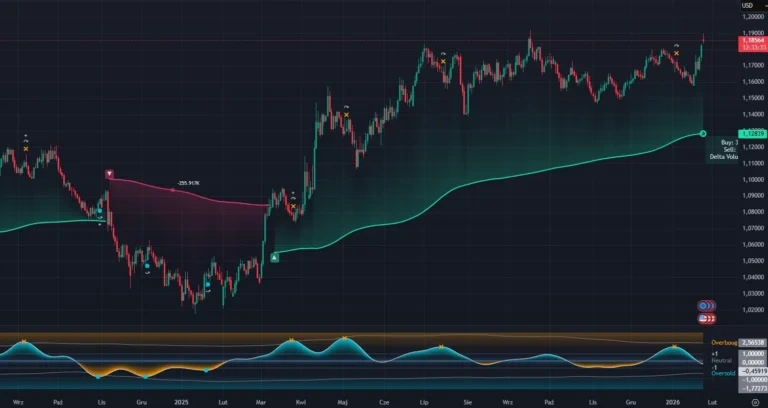This screenshot has width=768, height=408.
Task: Click the cyan dot signal on late January 2025 candles
Action: [x=208, y=284]
